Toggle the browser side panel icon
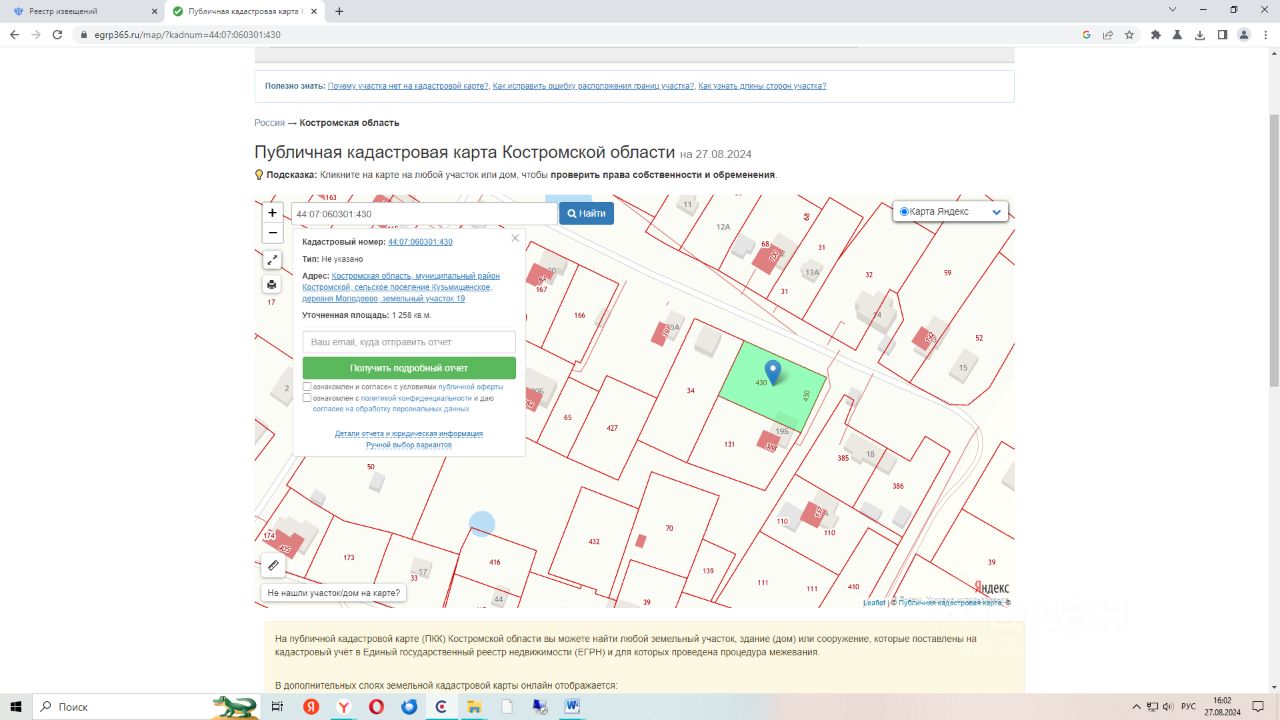1280x720 pixels. tap(1222, 34)
